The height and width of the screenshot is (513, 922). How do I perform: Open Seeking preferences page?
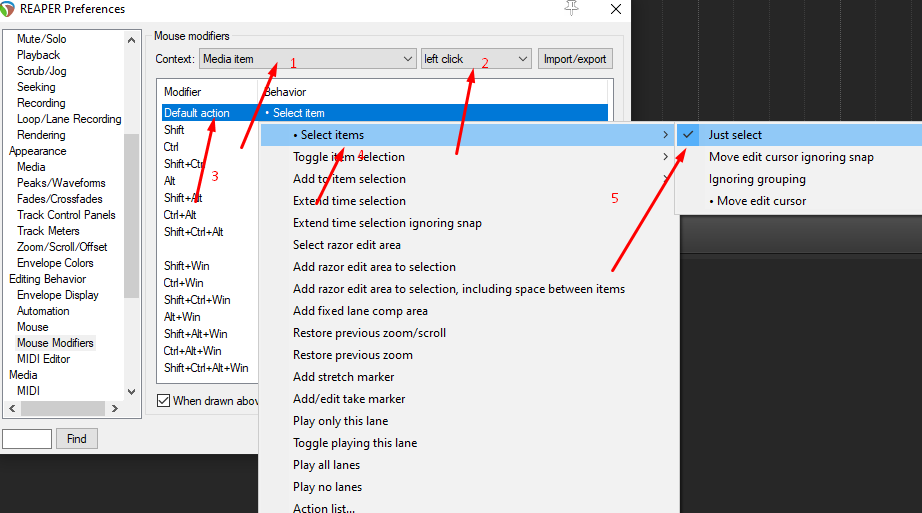point(36,87)
